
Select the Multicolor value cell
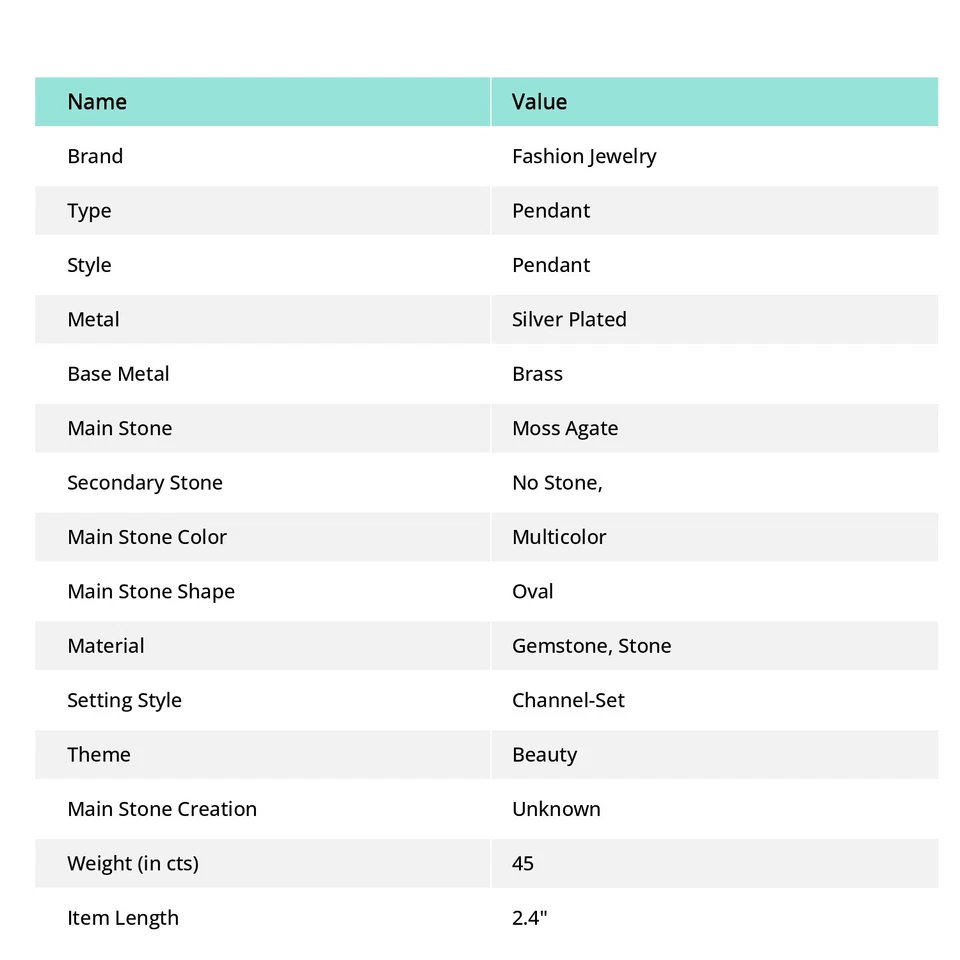point(559,537)
